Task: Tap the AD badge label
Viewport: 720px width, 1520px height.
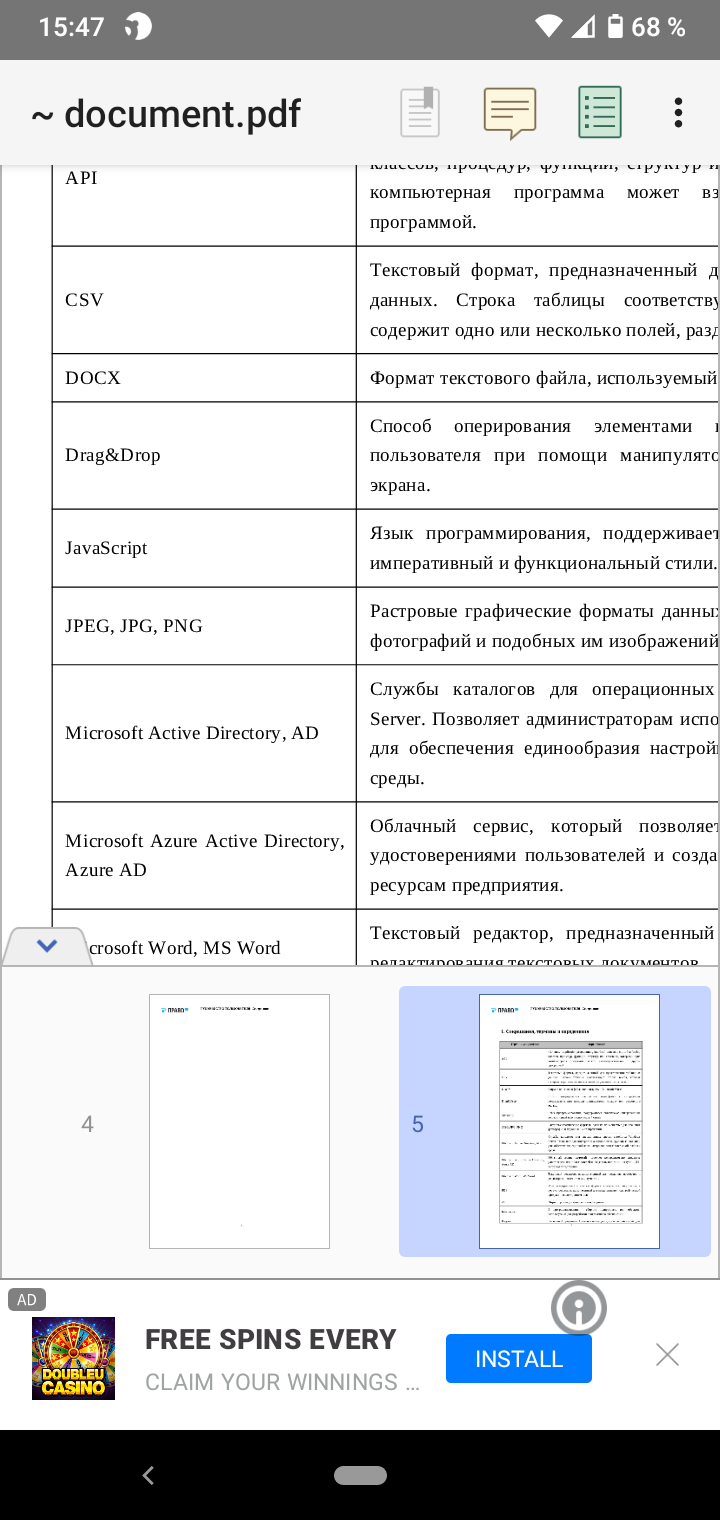Action: point(27,1300)
